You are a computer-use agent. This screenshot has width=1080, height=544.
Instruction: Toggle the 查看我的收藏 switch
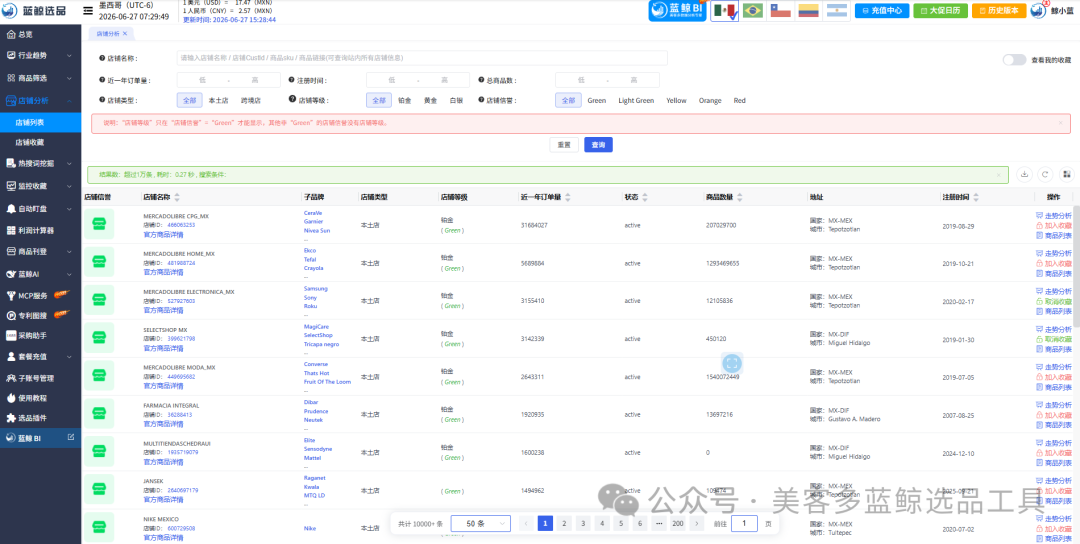[1015, 60]
